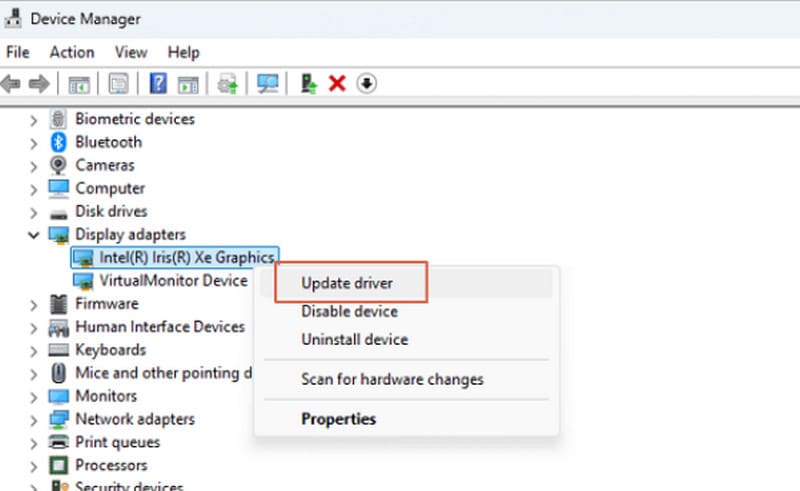Click the forward arrow in toolbar
This screenshot has height=491, width=800.
(x=39, y=84)
